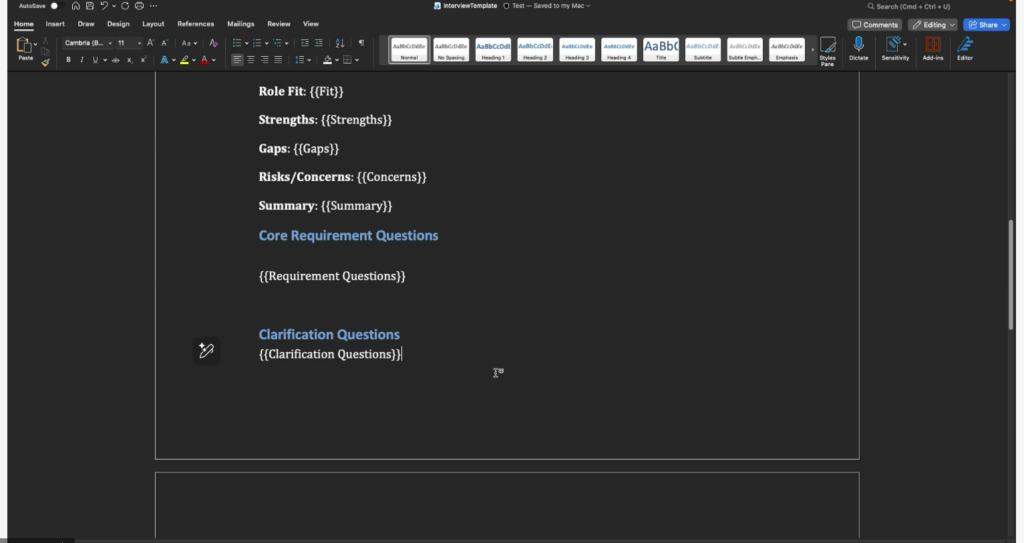Click the Sort A-Z icon
The height and width of the screenshot is (543, 1024).
340,43
